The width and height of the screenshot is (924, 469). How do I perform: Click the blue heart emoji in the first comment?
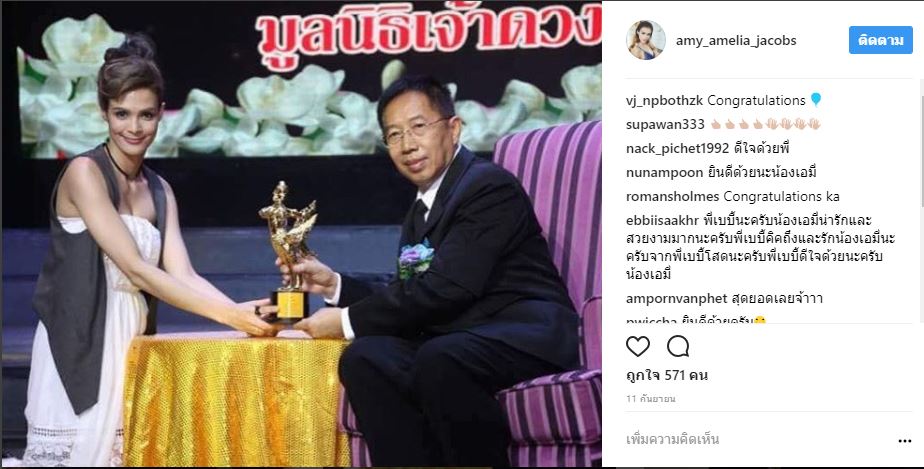(x=816, y=100)
